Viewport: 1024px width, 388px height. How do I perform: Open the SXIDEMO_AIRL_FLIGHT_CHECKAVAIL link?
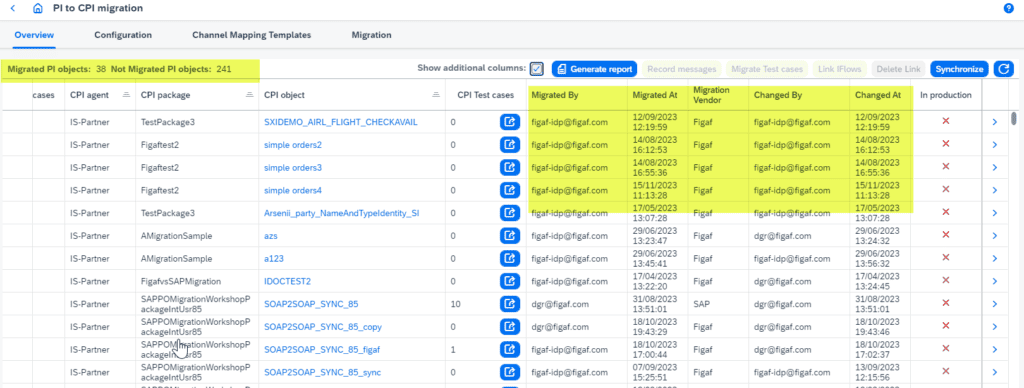click(340, 122)
